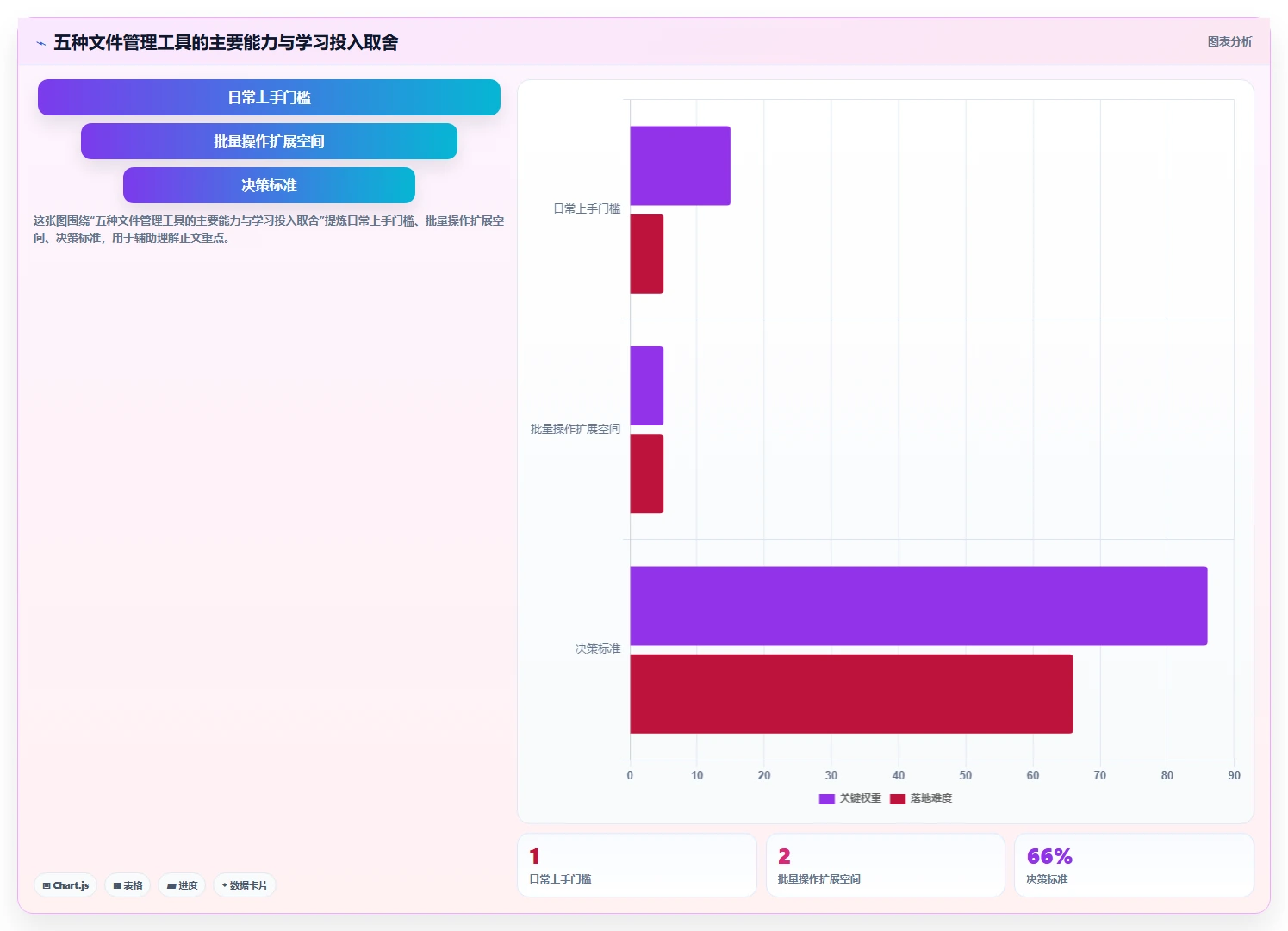Click the 日常上手门槛 y-axis label
This screenshot has width=1288, height=931.
pyautogui.click(x=587, y=209)
